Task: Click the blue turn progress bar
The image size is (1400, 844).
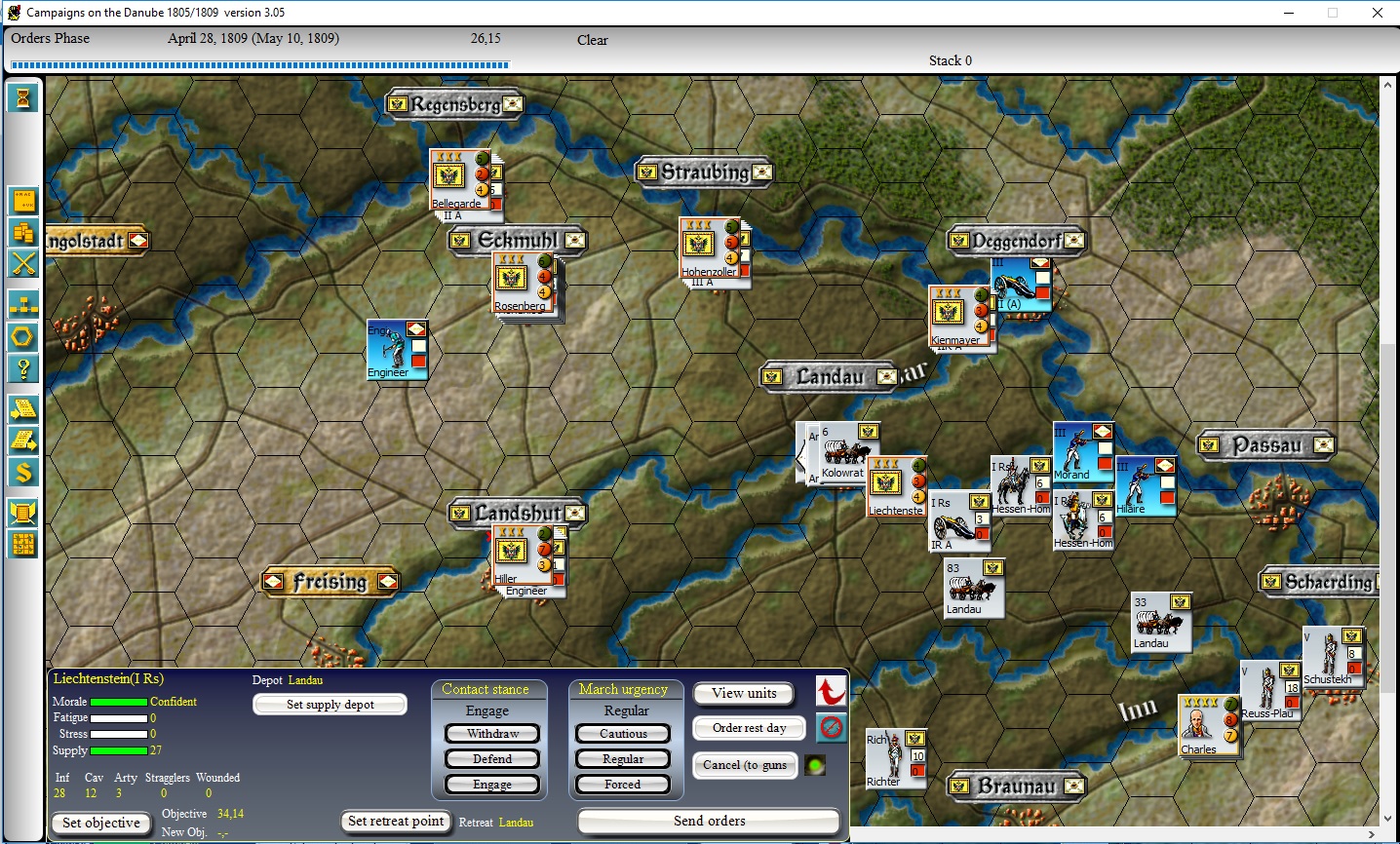Action: [x=259, y=65]
